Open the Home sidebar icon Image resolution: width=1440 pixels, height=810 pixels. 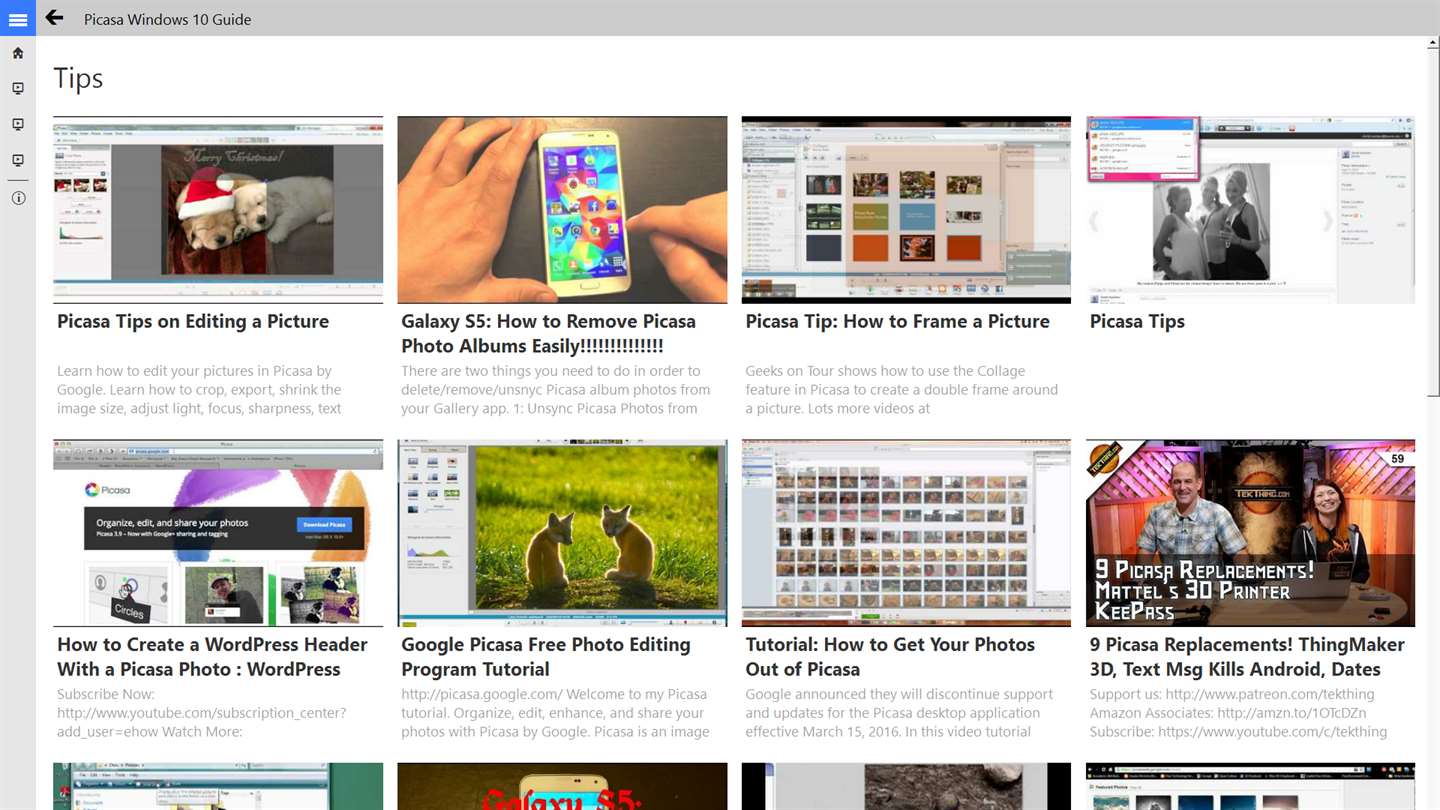point(18,53)
